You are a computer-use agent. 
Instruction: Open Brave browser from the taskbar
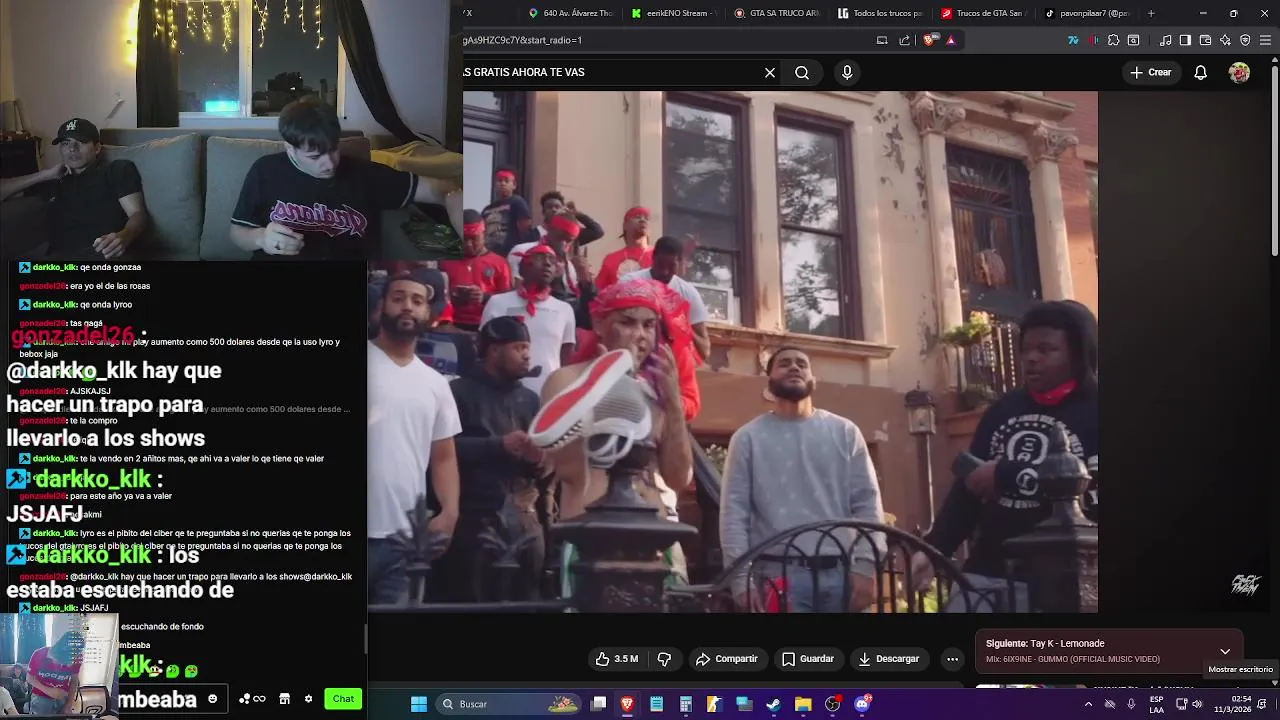pos(627,704)
